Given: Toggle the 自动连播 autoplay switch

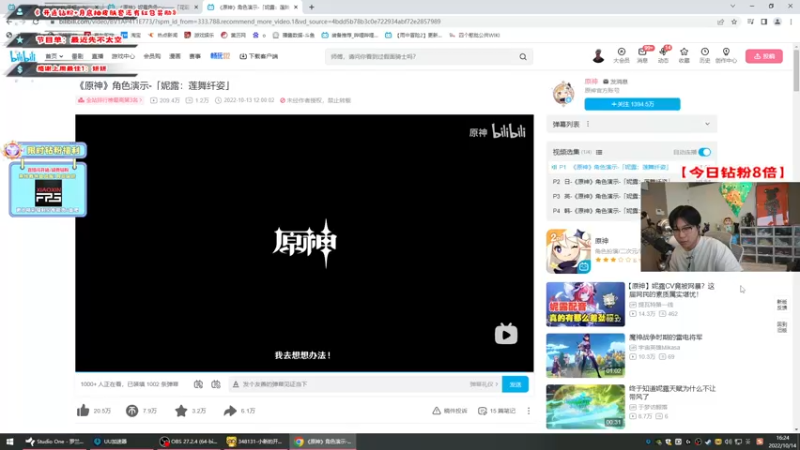Looking at the screenshot, I should tap(705, 152).
